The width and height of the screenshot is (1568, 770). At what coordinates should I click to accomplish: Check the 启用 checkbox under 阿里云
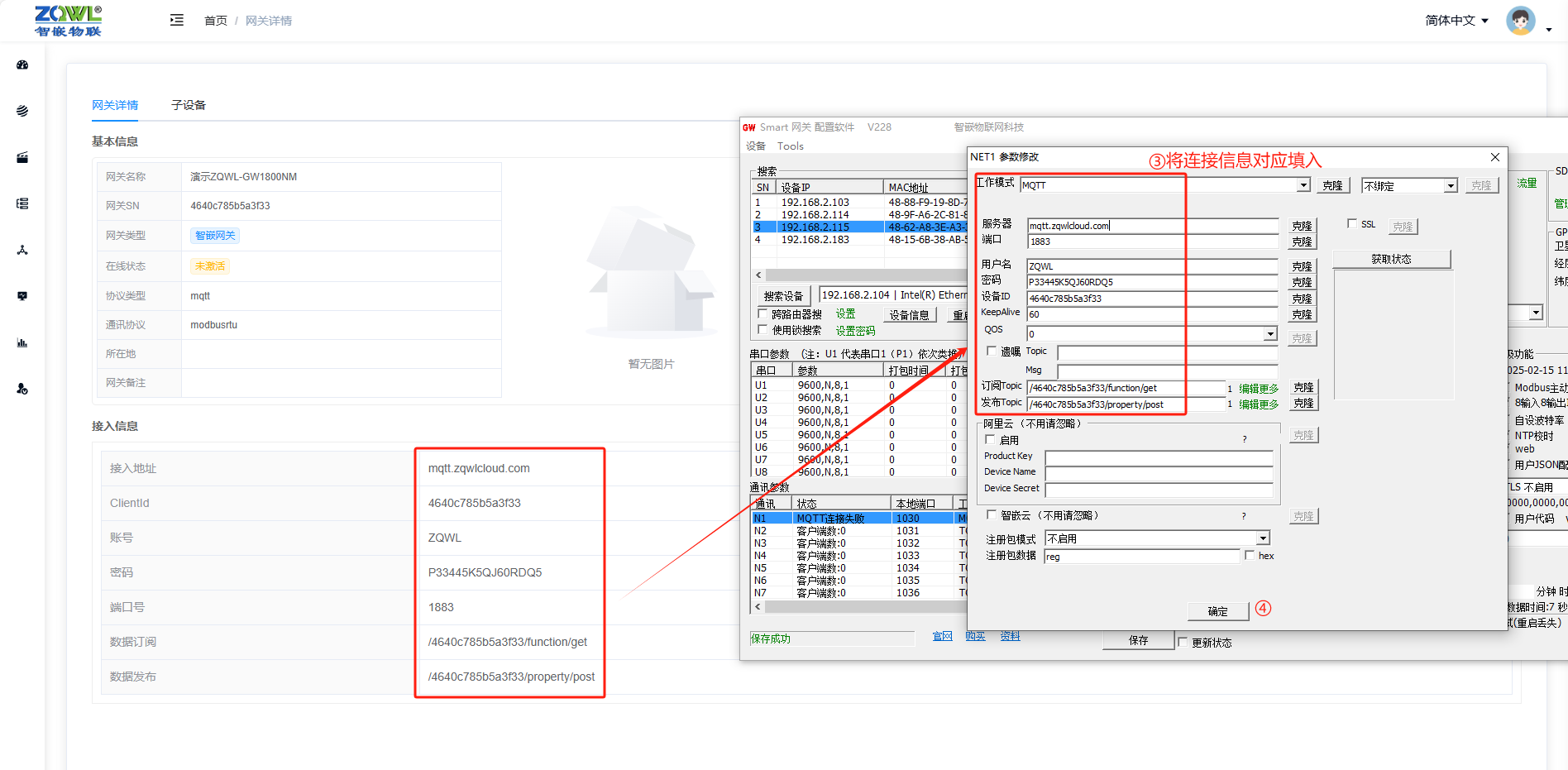click(x=990, y=439)
